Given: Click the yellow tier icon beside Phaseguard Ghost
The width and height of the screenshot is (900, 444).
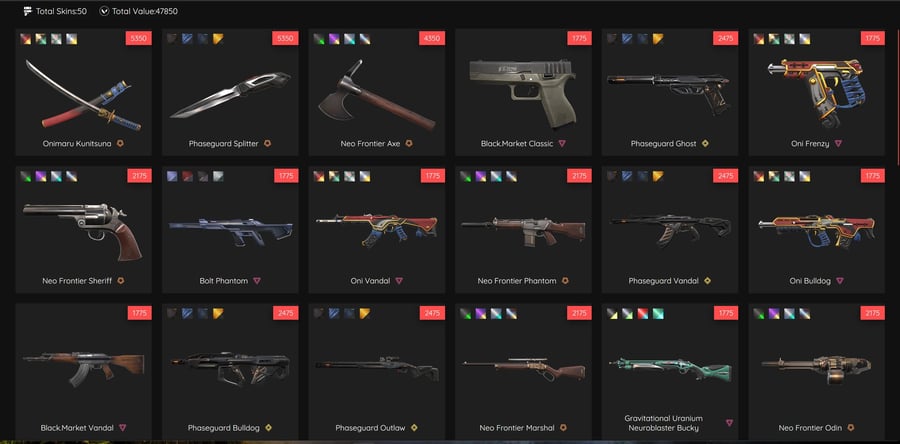Looking at the screenshot, I should (705, 143).
